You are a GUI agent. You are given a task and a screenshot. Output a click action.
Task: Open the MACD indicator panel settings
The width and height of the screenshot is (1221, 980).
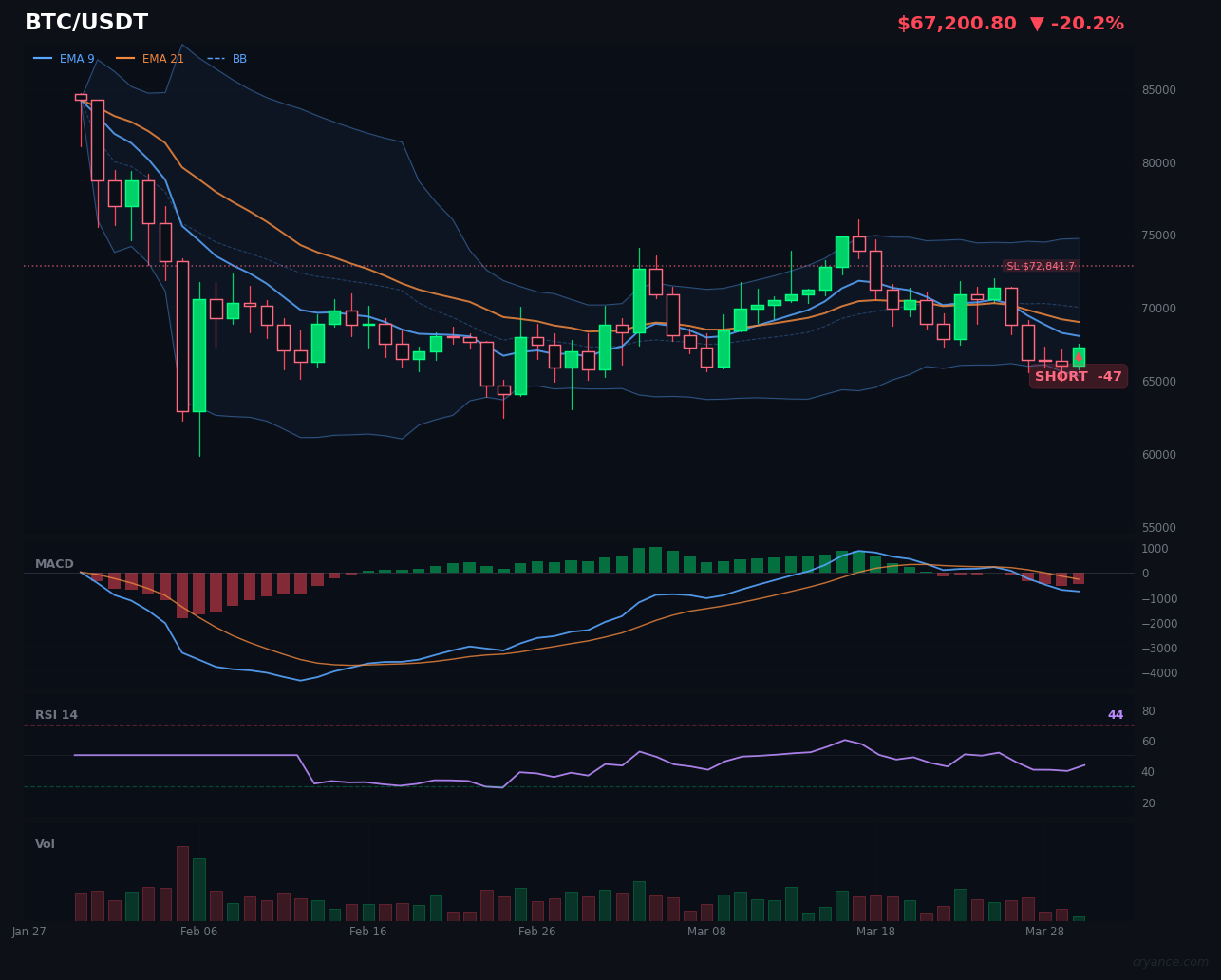54,563
